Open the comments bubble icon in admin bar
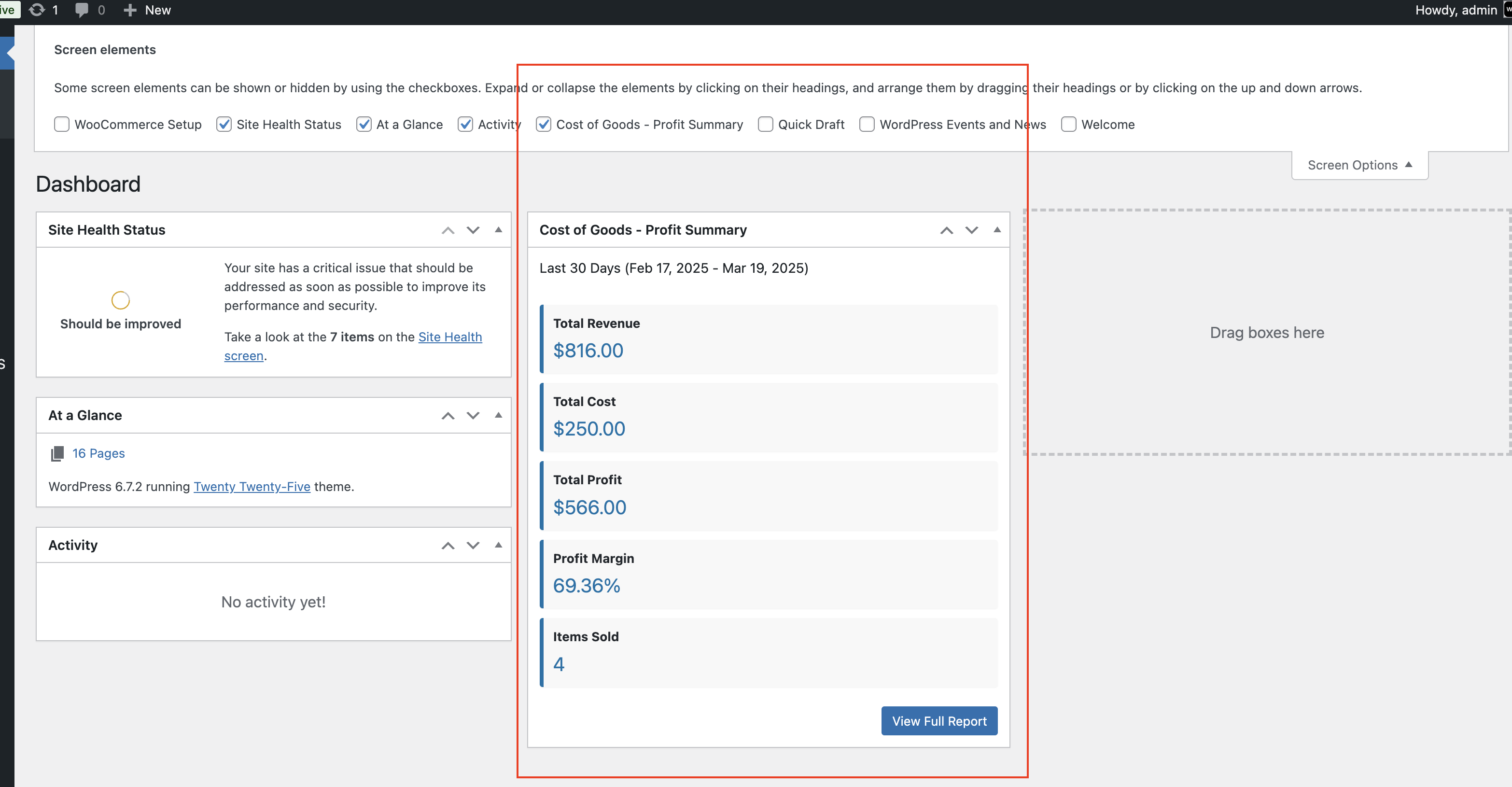Image resolution: width=1512 pixels, height=787 pixels. 82,10
